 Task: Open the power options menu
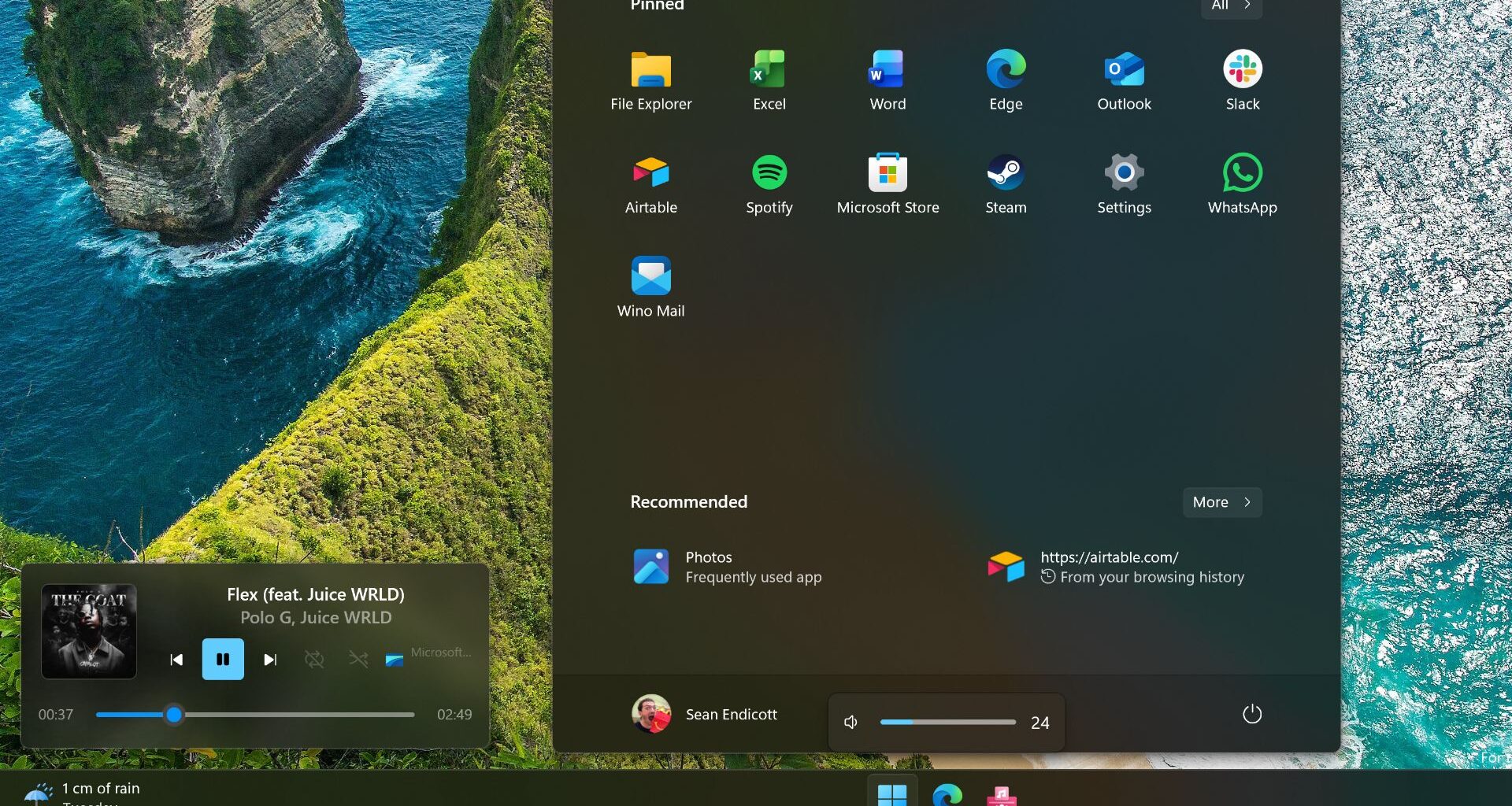(1252, 714)
